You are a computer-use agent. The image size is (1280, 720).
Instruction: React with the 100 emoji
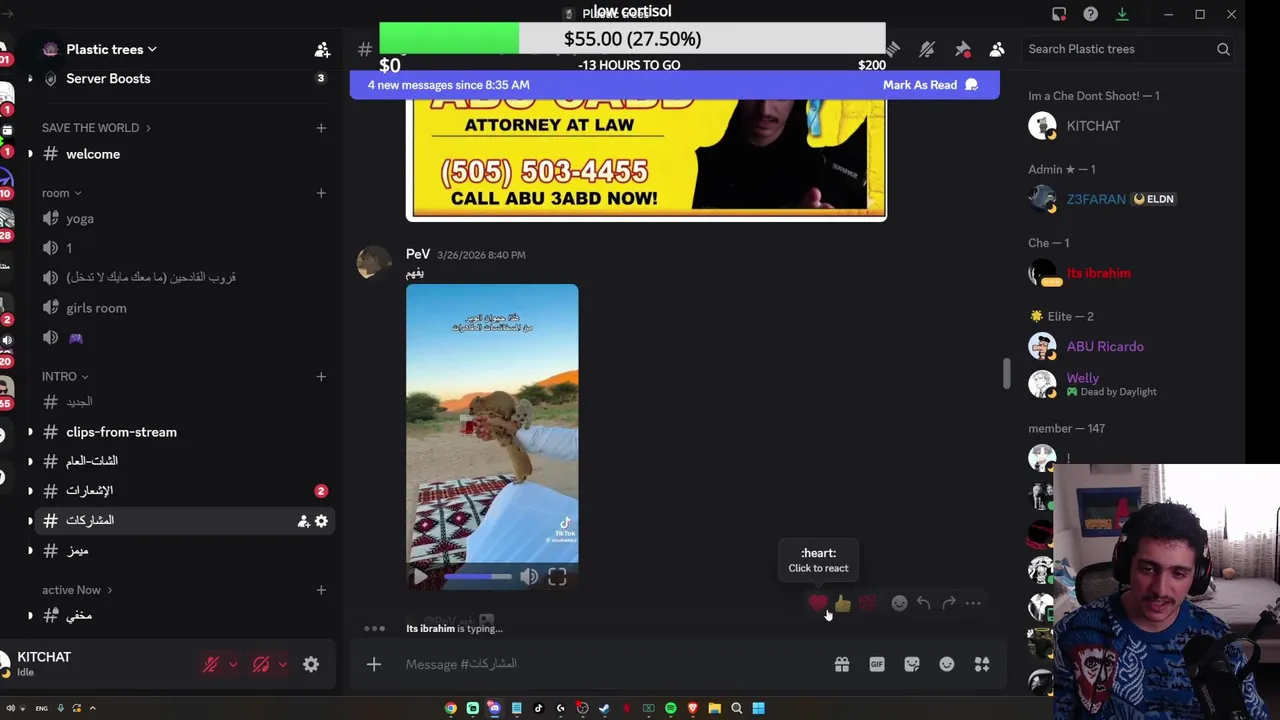pyautogui.click(x=867, y=603)
